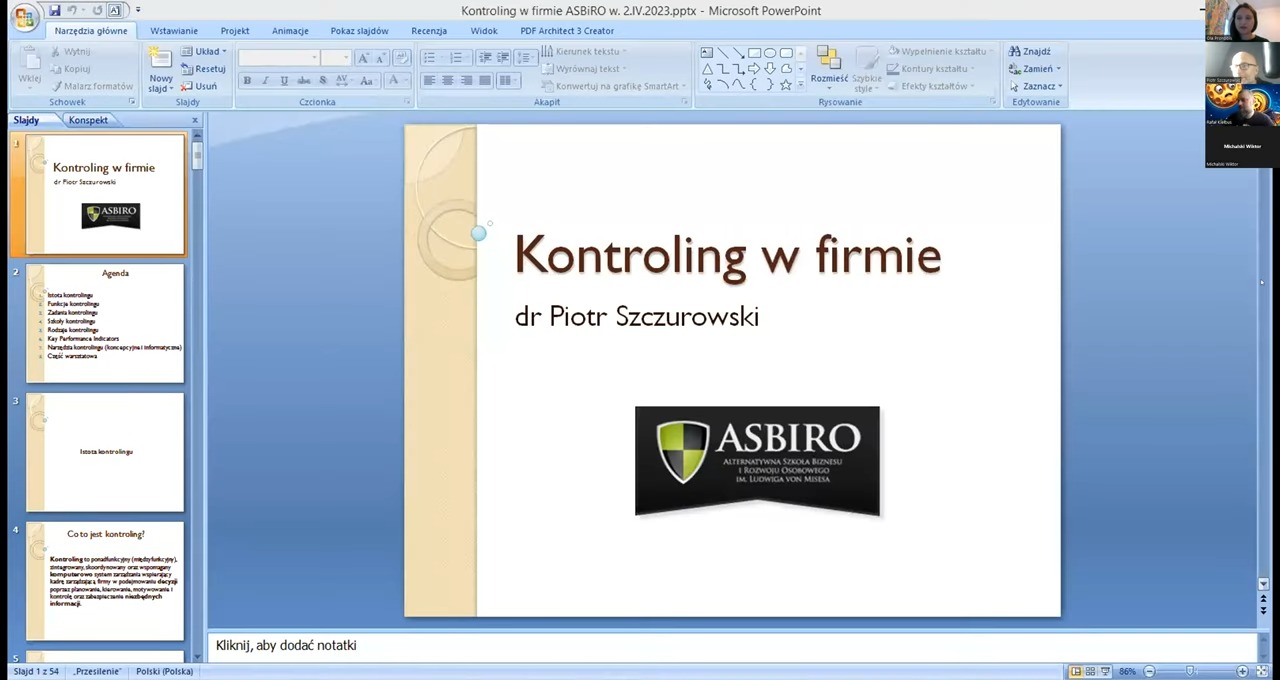1280x680 pixels.
Task: Click the Nowy slajd (new slide) icon
Action: (x=160, y=58)
